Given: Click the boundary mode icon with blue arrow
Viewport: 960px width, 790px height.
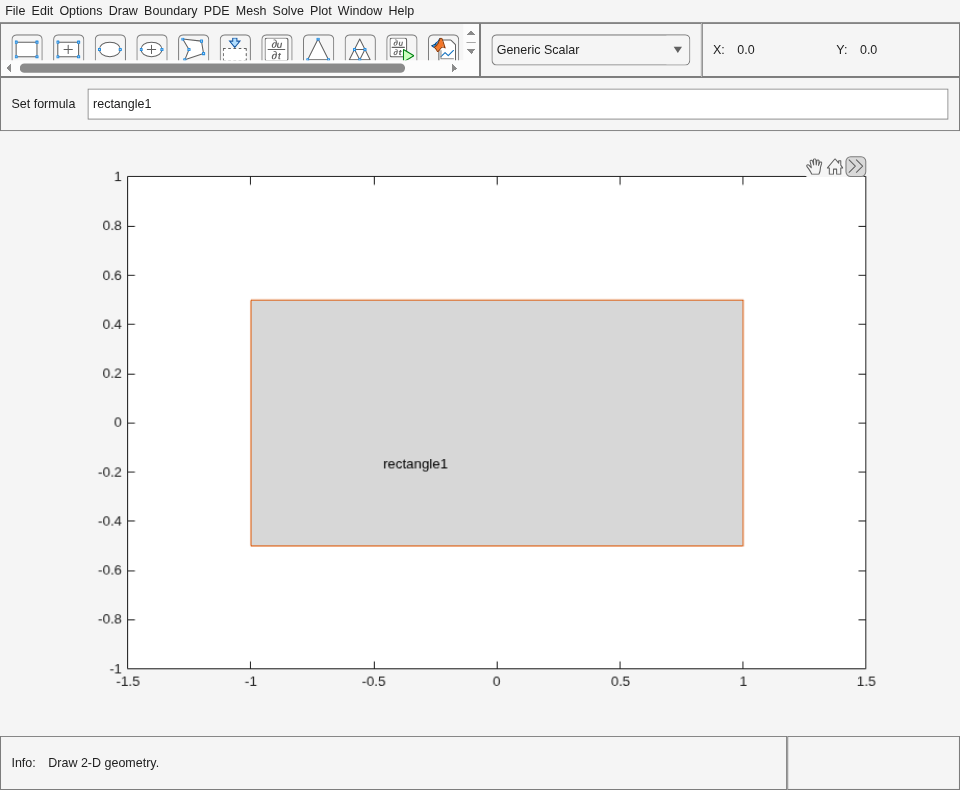Looking at the screenshot, I should (235, 48).
